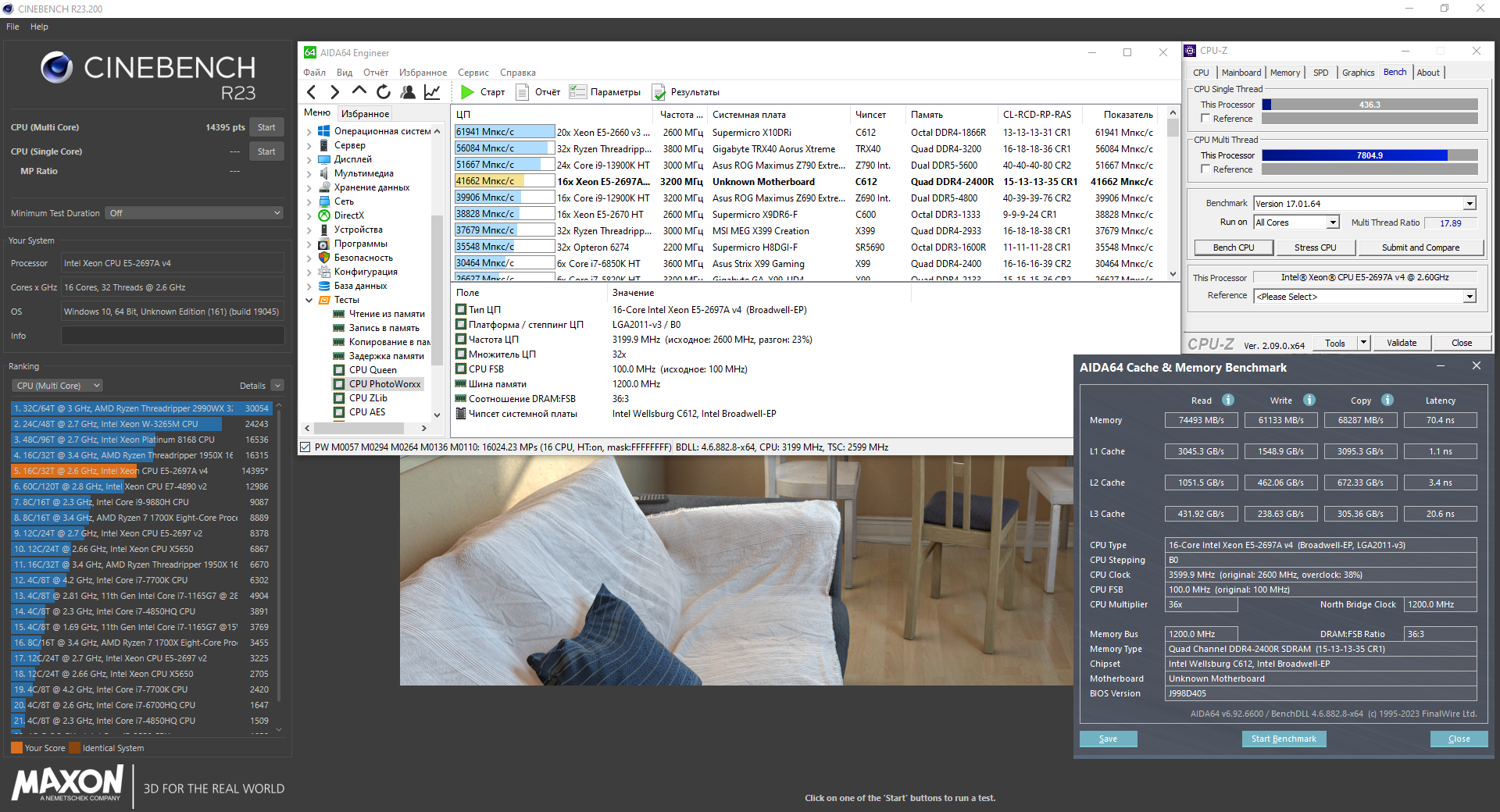The image size is (1500, 812).
Task: Select the DirectX icon in the tree
Action: point(324,215)
